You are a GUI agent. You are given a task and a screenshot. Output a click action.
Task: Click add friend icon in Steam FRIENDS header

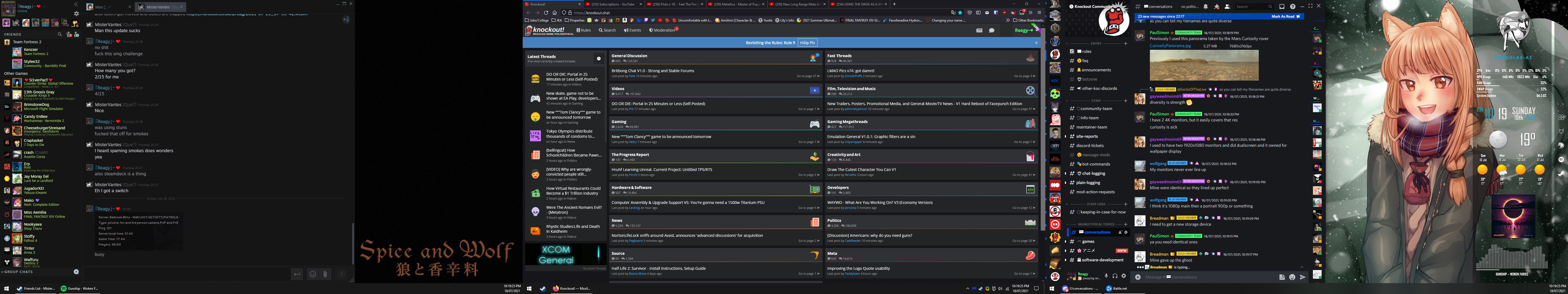pyautogui.click(x=76, y=34)
